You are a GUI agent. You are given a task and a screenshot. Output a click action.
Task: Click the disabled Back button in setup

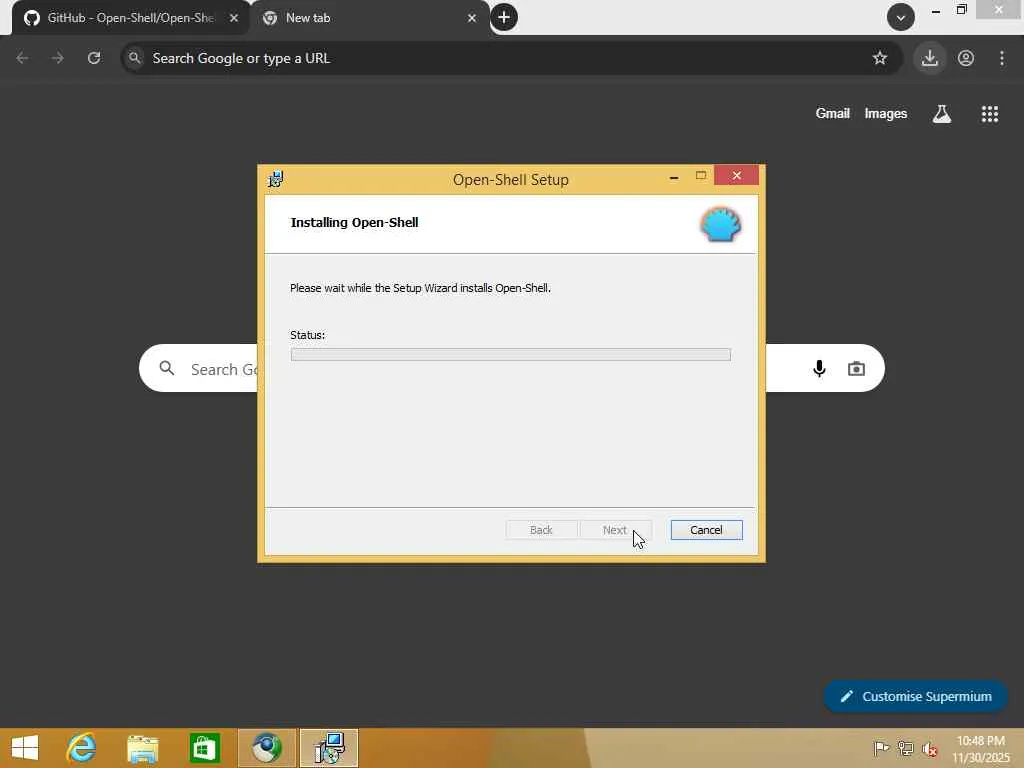click(541, 530)
